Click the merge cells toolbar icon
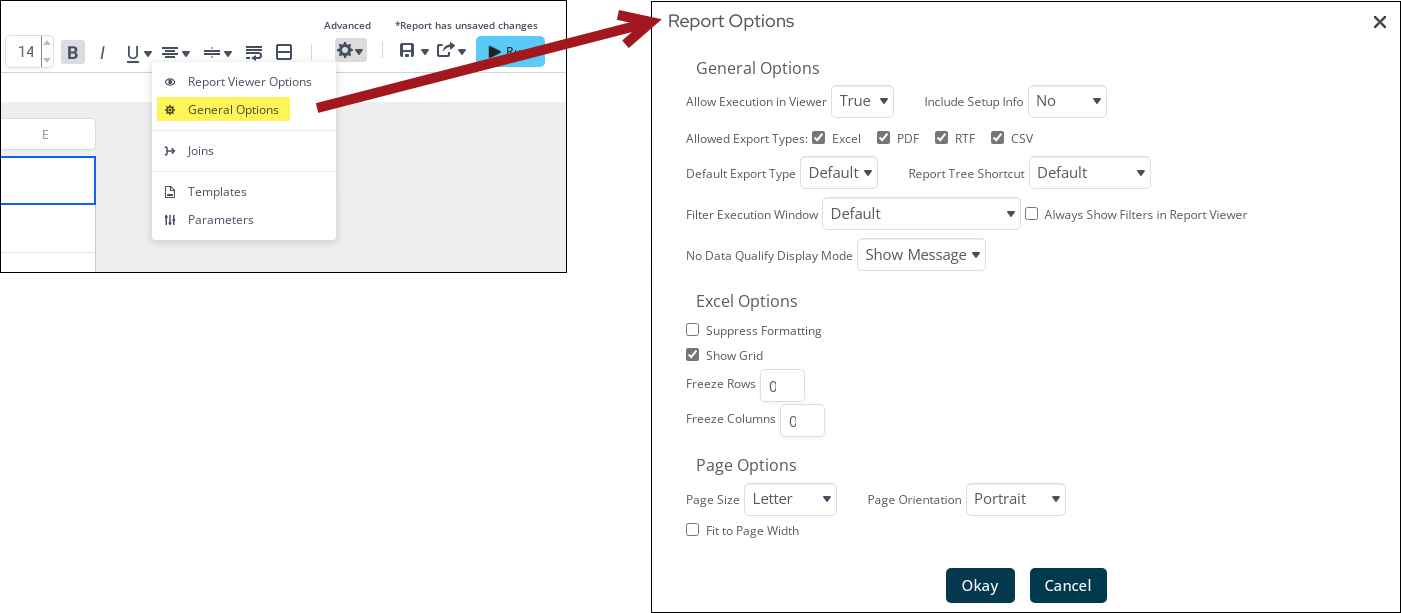 point(284,51)
